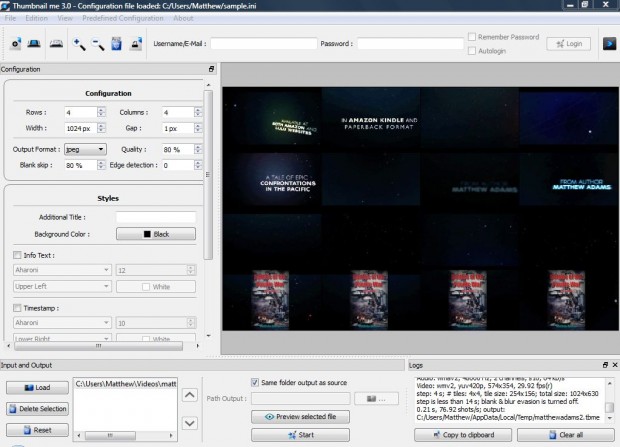Select the C:\Users\Matthew\Videos file entry
The height and width of the screenshot is (447, 620).
[x=126, y=384]
